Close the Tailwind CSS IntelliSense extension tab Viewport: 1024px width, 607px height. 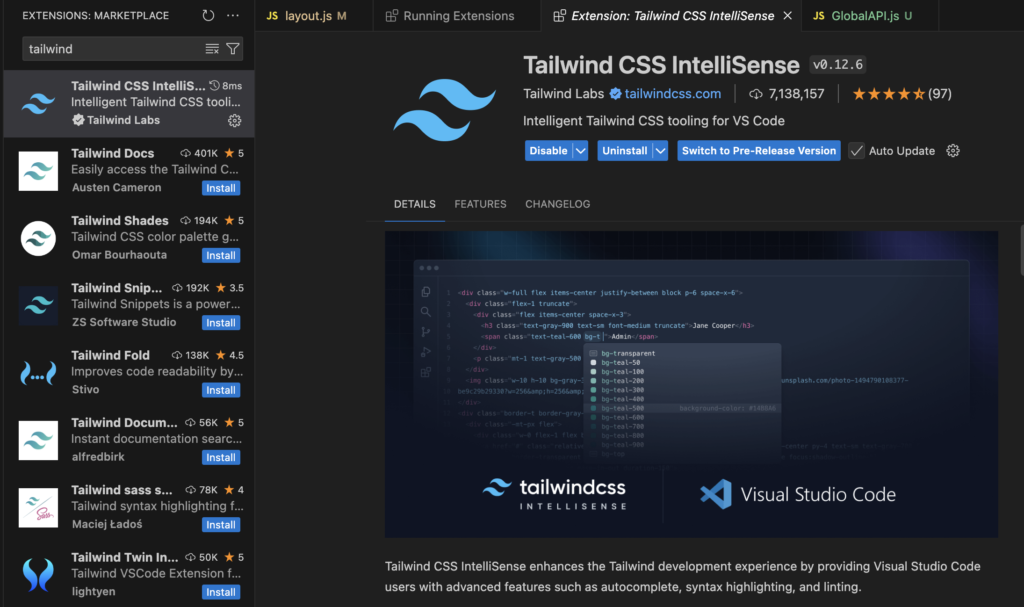(x=787, y=16)
